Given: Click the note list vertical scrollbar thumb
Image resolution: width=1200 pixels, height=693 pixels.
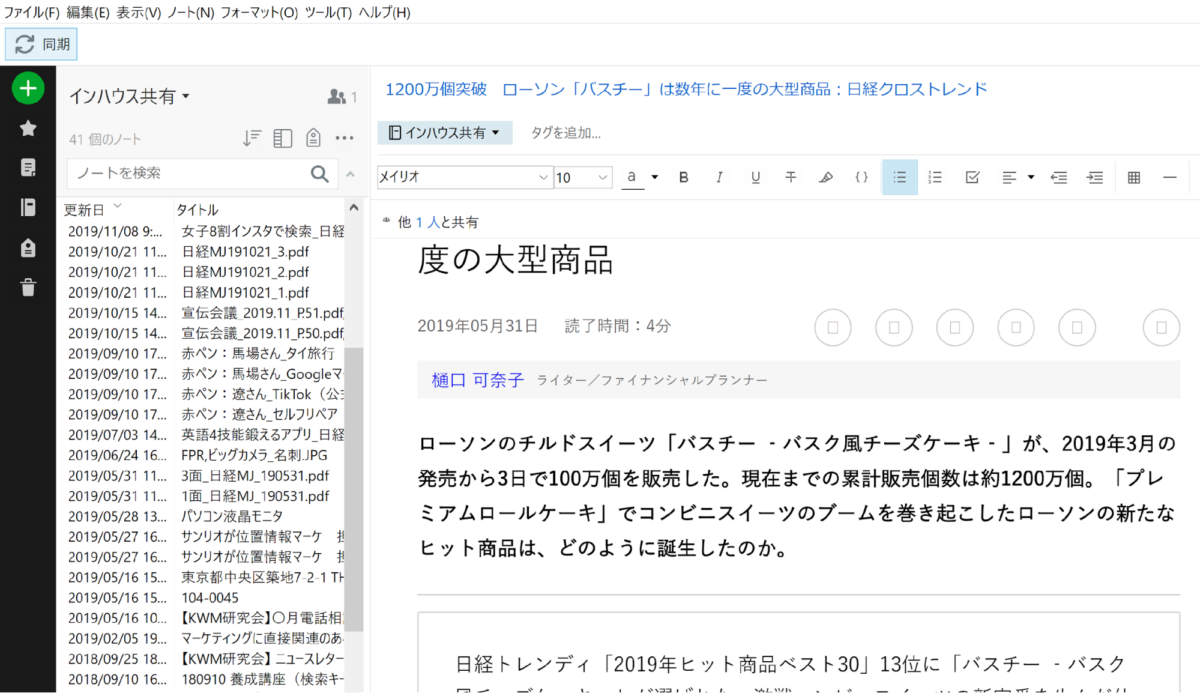Looking at the screenshot, I should pyautogui.click(x=354, y=488).
